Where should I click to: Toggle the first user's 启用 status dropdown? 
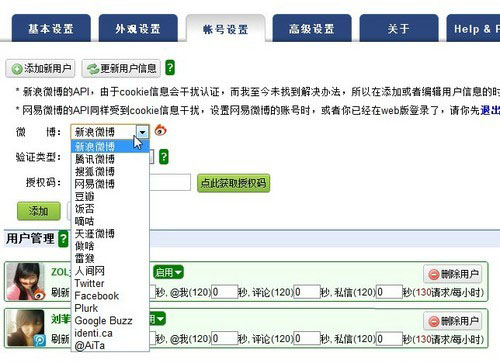pyautogui.click(x=168, y=272)
